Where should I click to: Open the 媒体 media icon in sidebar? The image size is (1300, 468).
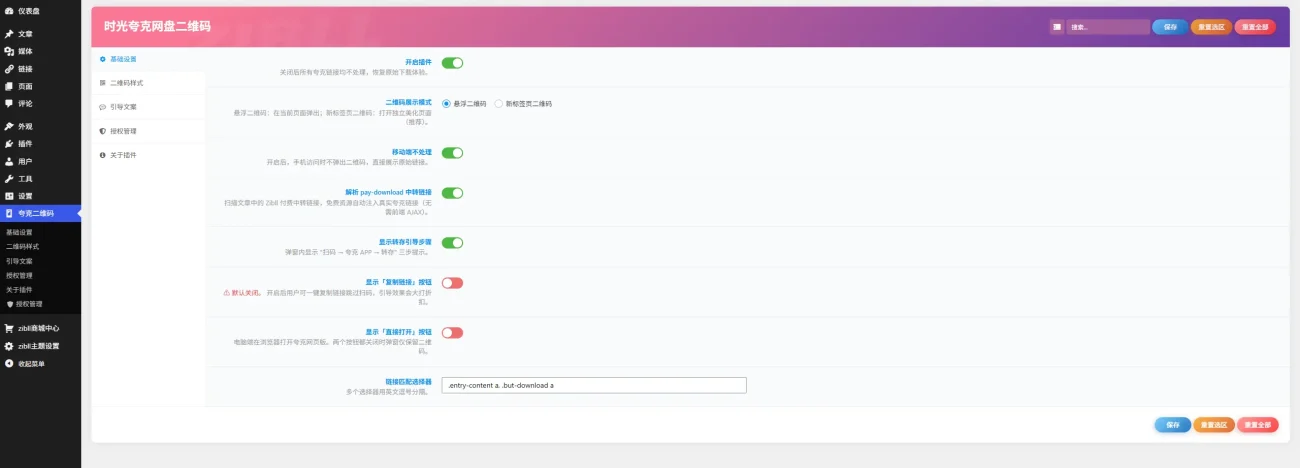9,51
